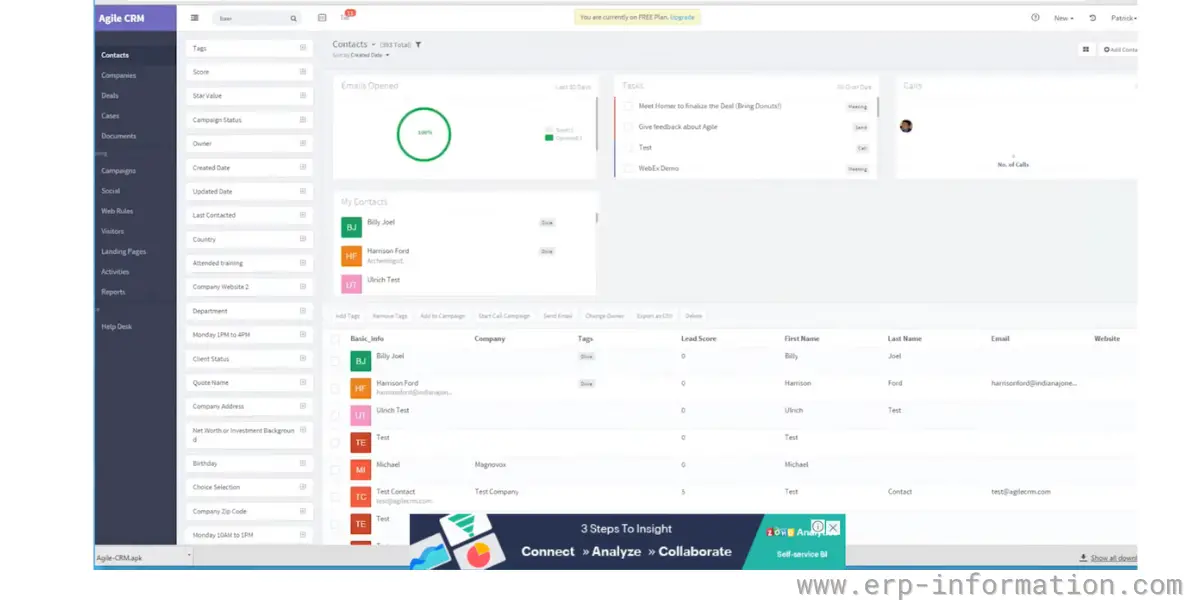Click the Add Tags button
This screenshot has width=1200, height=600.
point(347,316)
